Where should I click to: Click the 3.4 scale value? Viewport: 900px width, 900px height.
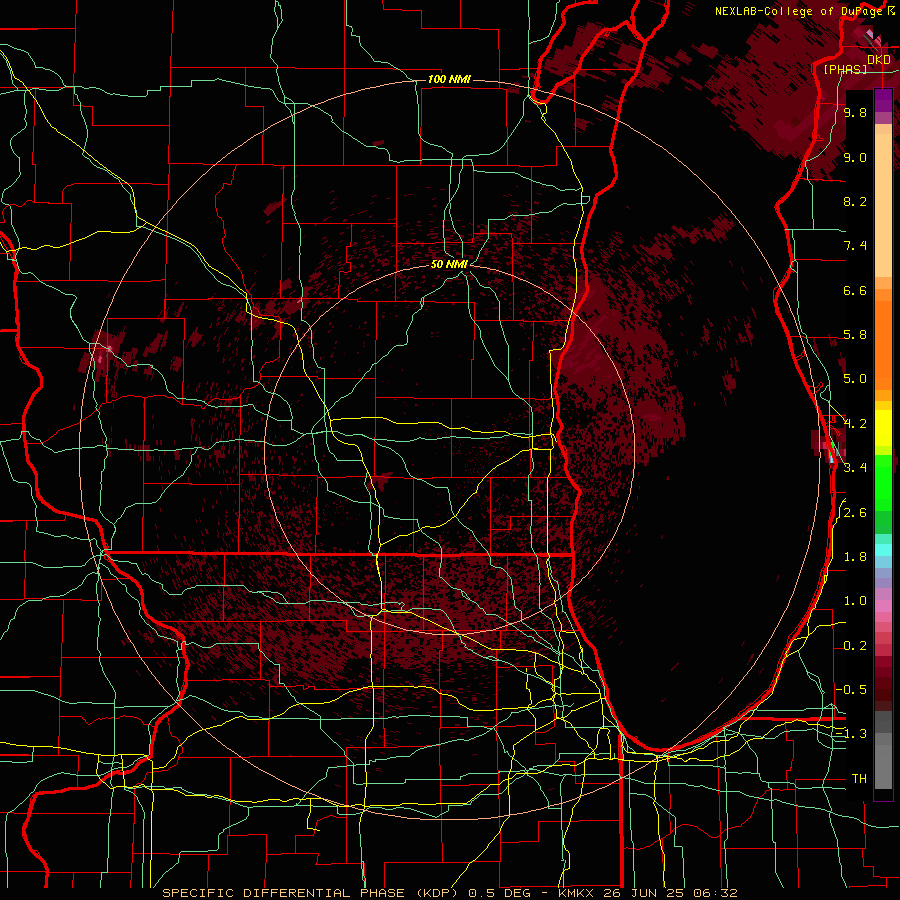pyautogui.click(x=855, y=468)
